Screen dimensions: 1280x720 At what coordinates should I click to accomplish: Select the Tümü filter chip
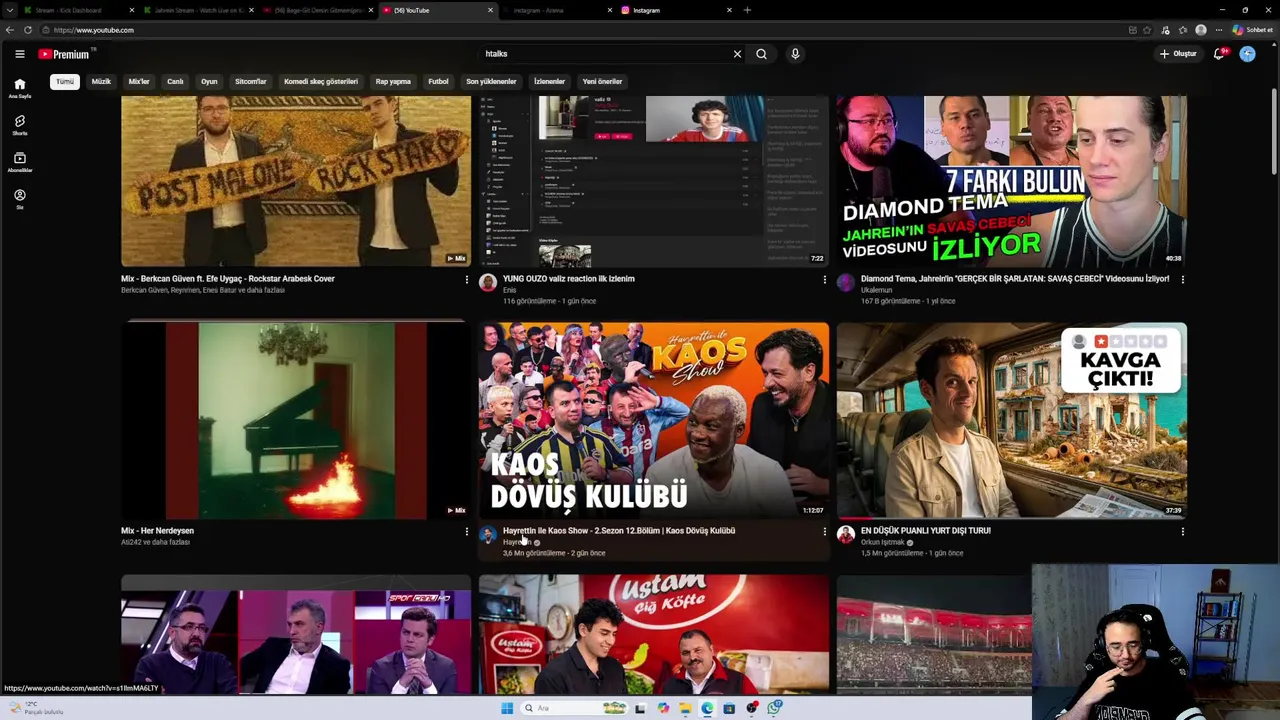coord(65,81)
